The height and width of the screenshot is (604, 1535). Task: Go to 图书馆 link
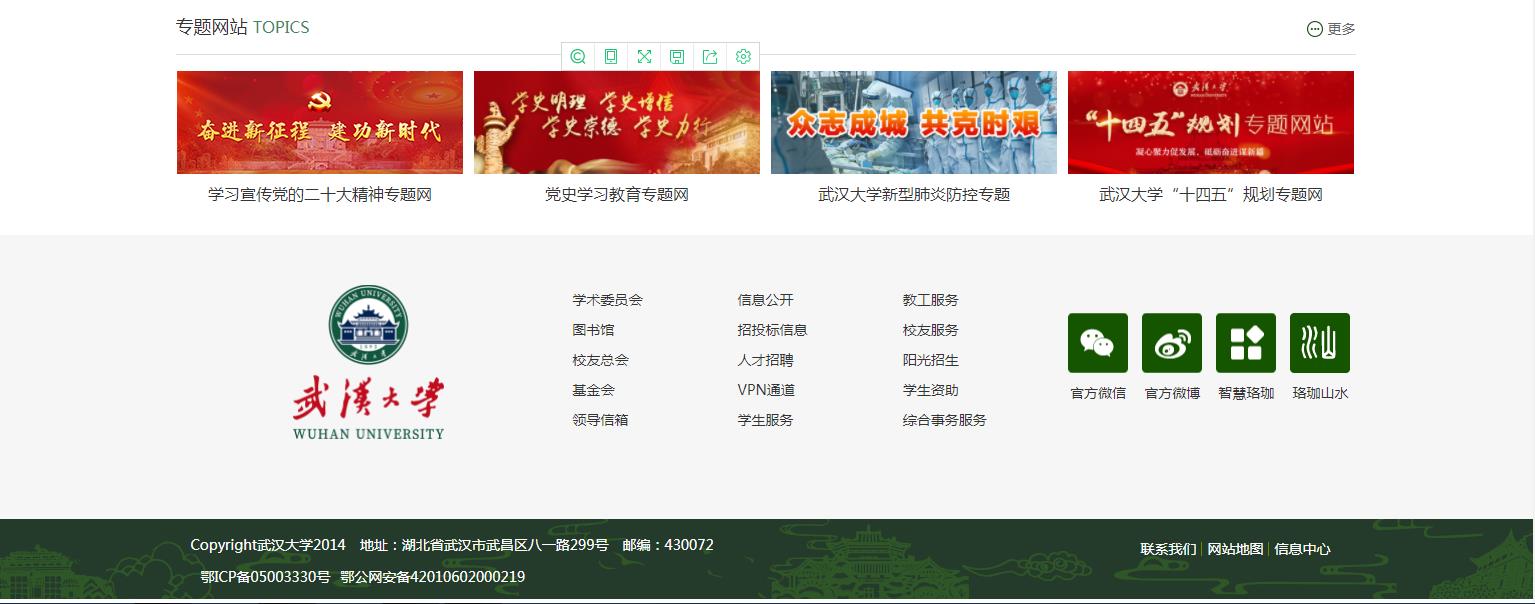[594, 330]
